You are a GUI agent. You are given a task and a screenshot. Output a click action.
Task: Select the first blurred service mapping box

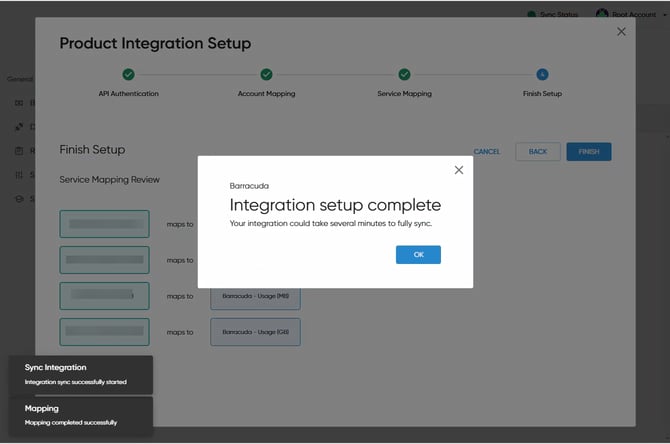point(104,224)
